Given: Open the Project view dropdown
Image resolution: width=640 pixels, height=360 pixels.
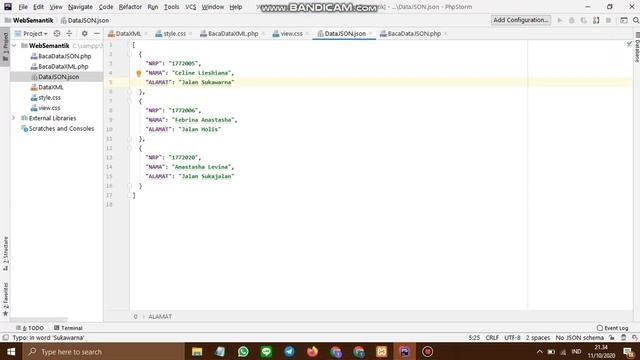Looking at the screenshot, I should (x=31, y=33).
